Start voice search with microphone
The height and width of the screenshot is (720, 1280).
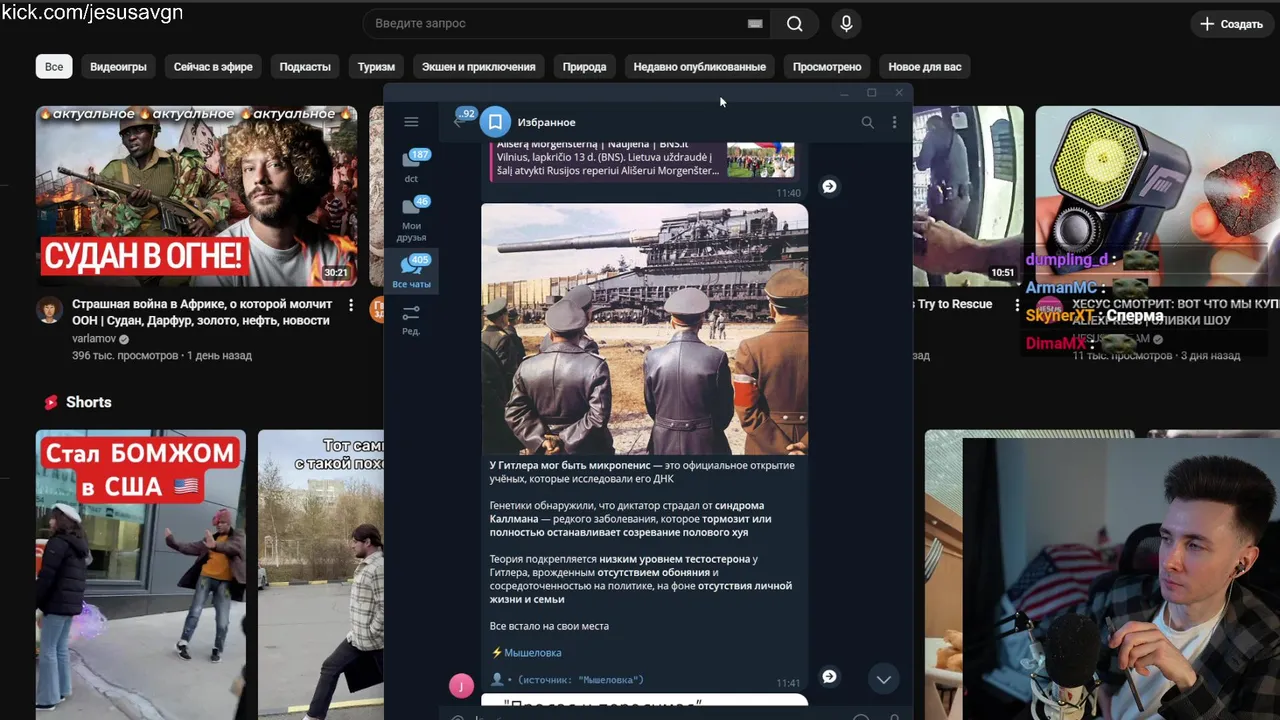coord(847,24)
